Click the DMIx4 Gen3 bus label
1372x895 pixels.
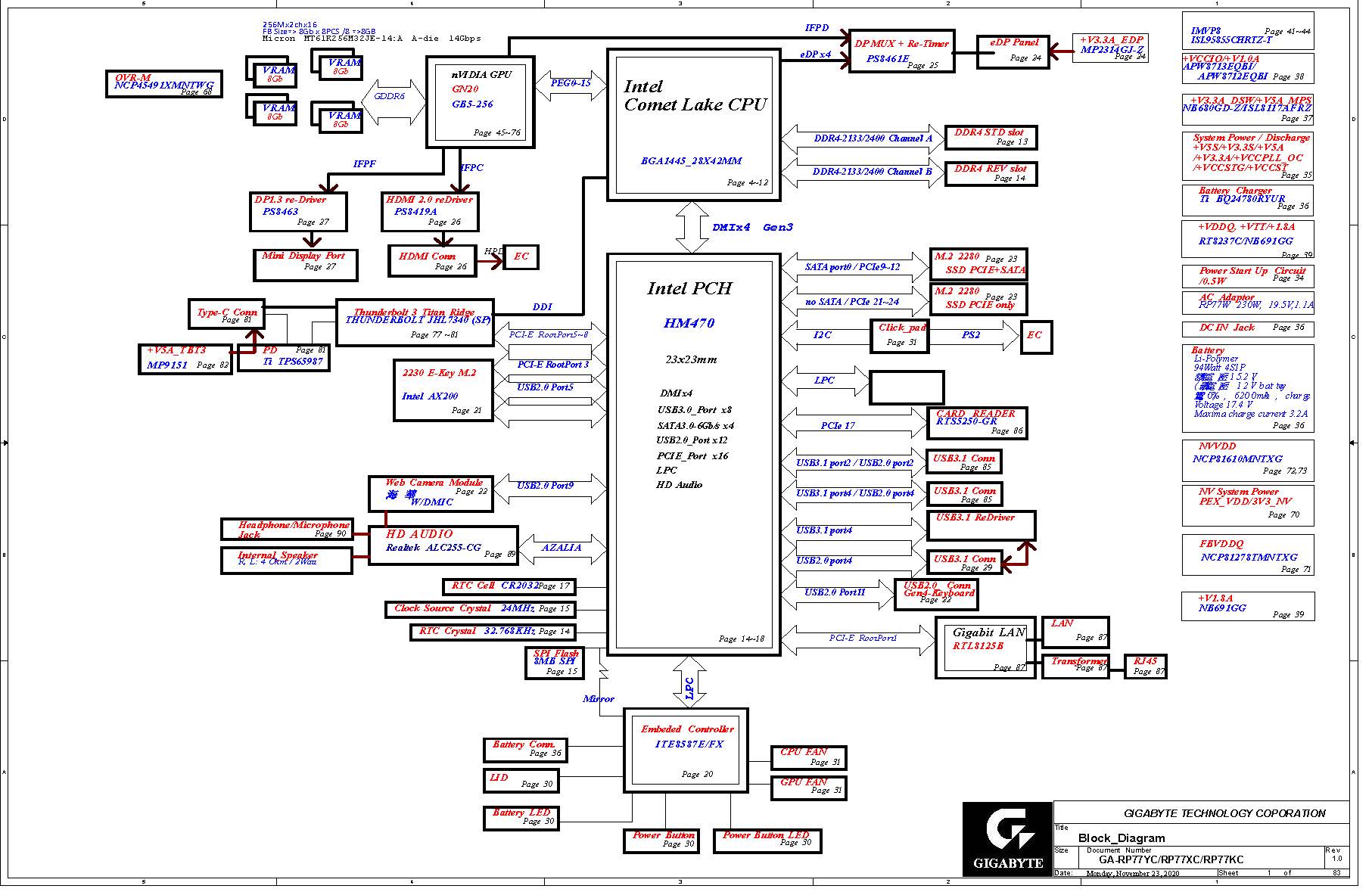[752, 228]
